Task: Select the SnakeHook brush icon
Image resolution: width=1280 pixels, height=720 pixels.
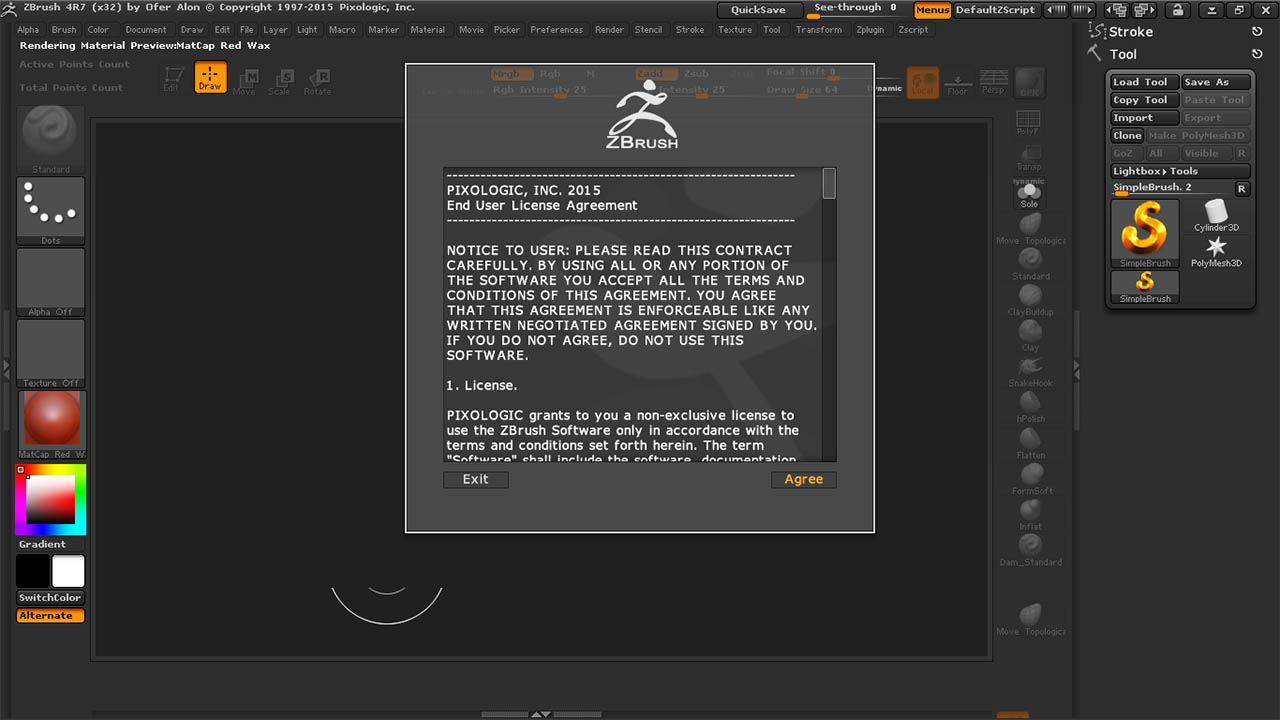Action: click(x=1030, y=371)
